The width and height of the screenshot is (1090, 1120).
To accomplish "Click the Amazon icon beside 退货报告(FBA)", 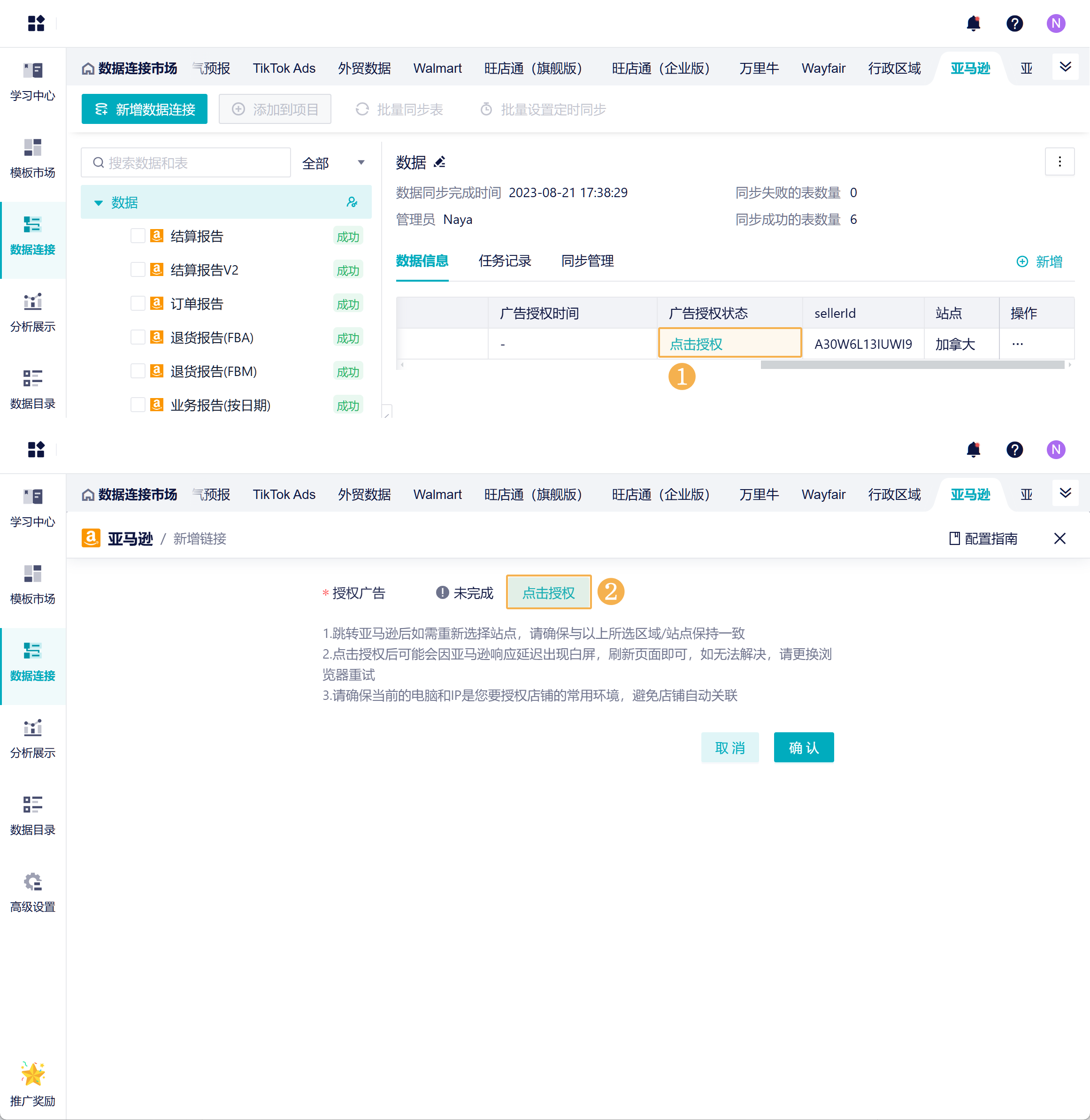I will coord(157,337).
